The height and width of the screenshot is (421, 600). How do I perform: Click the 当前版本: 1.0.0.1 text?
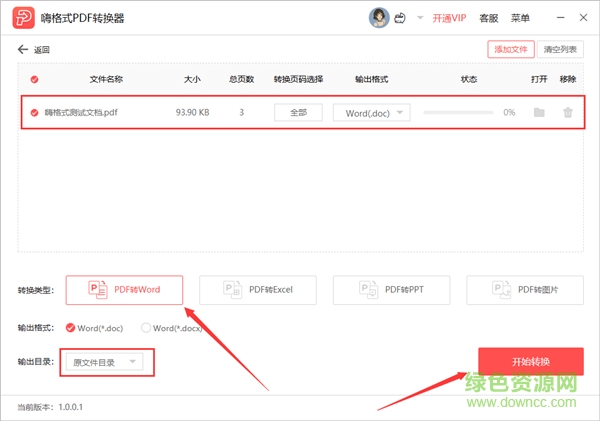tap(50, 407)
